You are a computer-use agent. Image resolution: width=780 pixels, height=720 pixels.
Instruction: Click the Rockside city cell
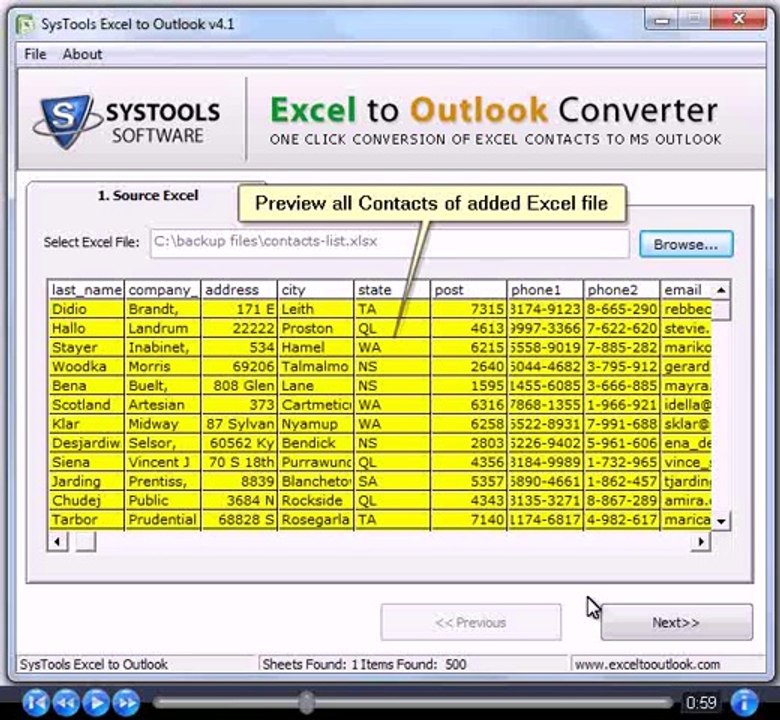pyautogui.click(x=316, y=501)
